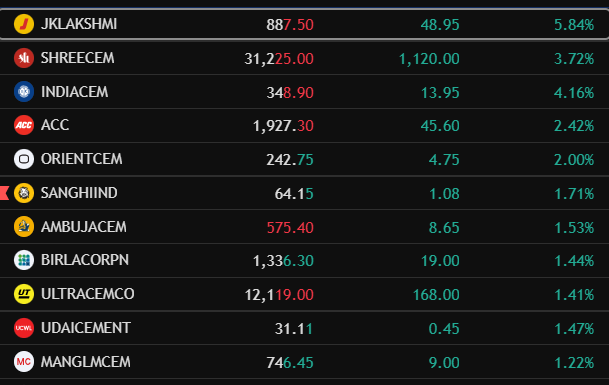Click the percent change 1.47%
Viewport: 609px width, 385px height.
(574, 329)
